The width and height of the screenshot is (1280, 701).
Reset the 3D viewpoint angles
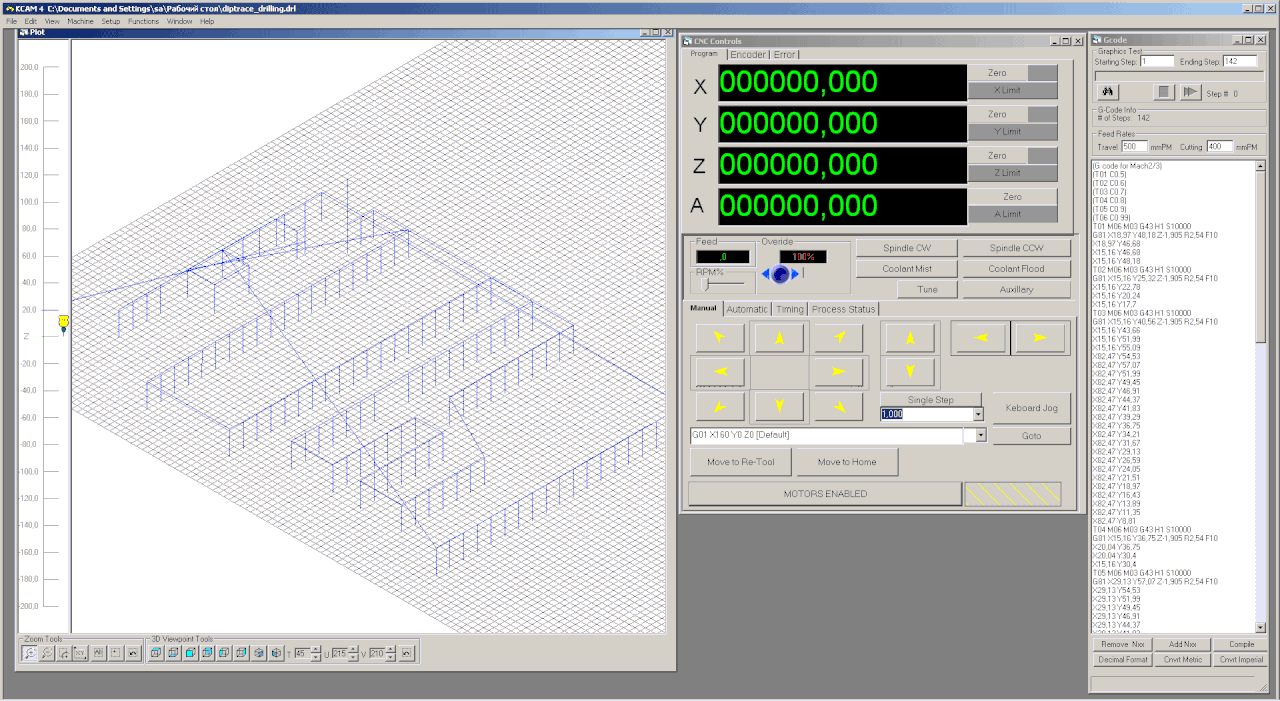407,653
